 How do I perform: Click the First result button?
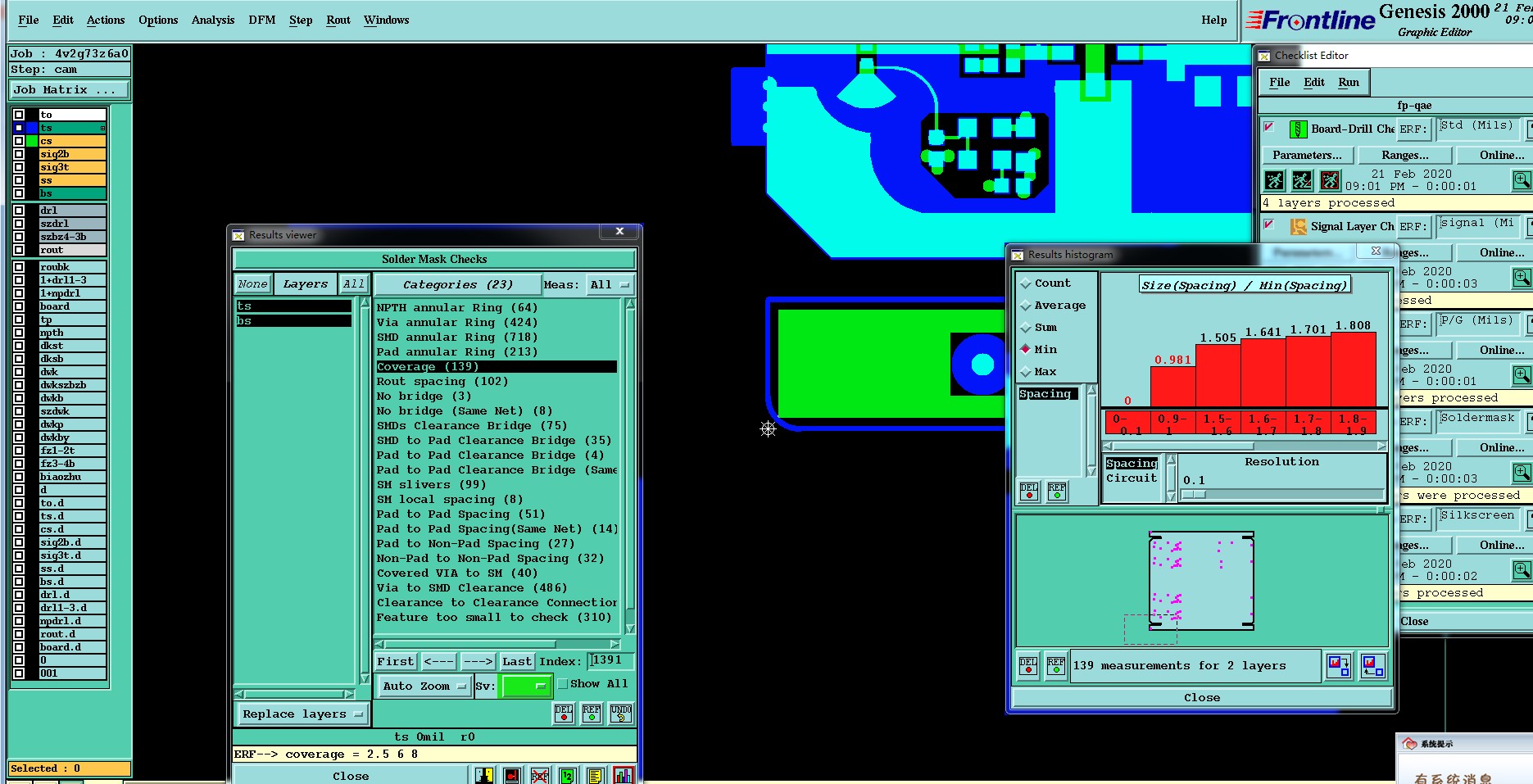[396, 661]
